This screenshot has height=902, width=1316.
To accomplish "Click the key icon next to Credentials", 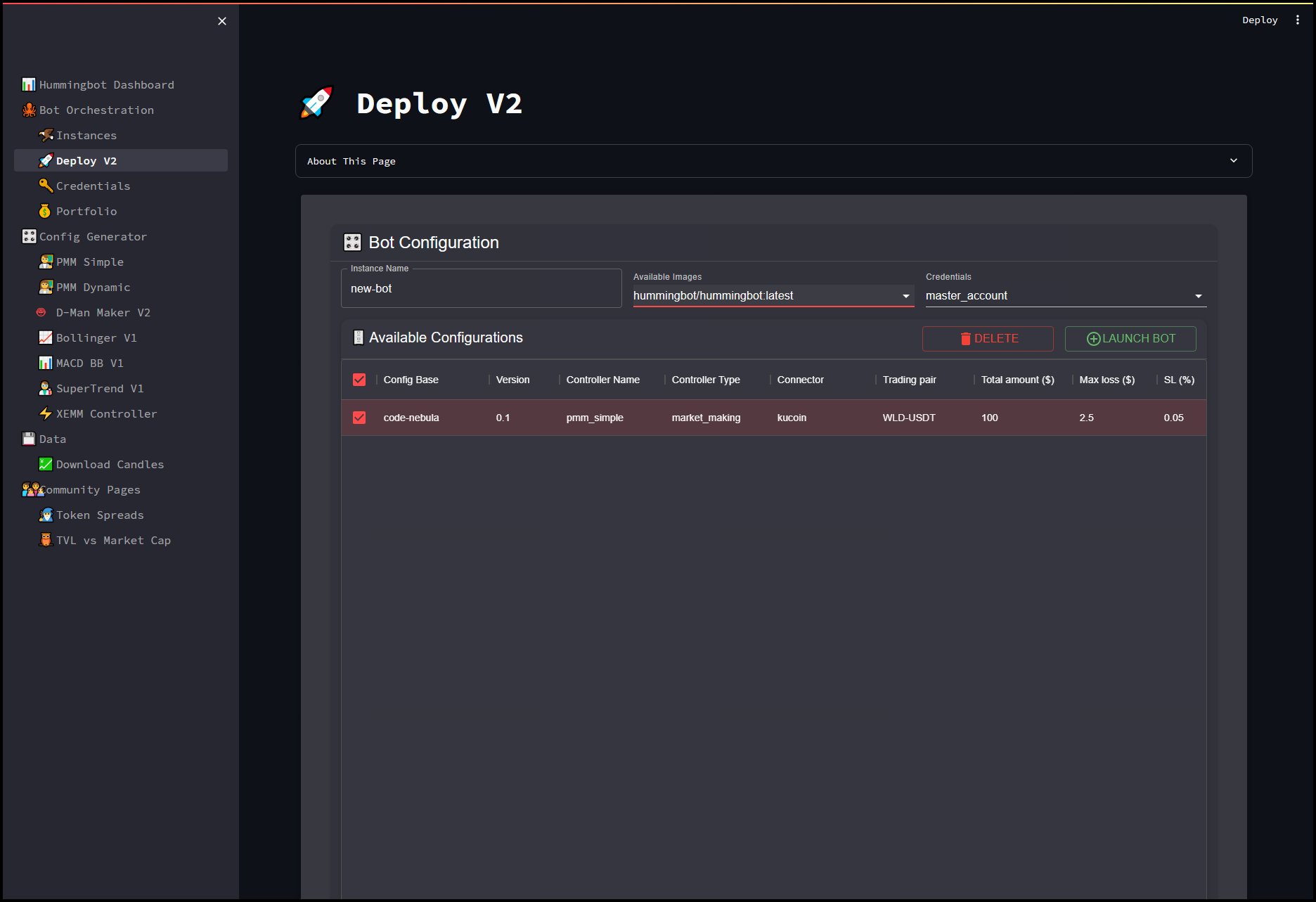I will pos(46,186).
